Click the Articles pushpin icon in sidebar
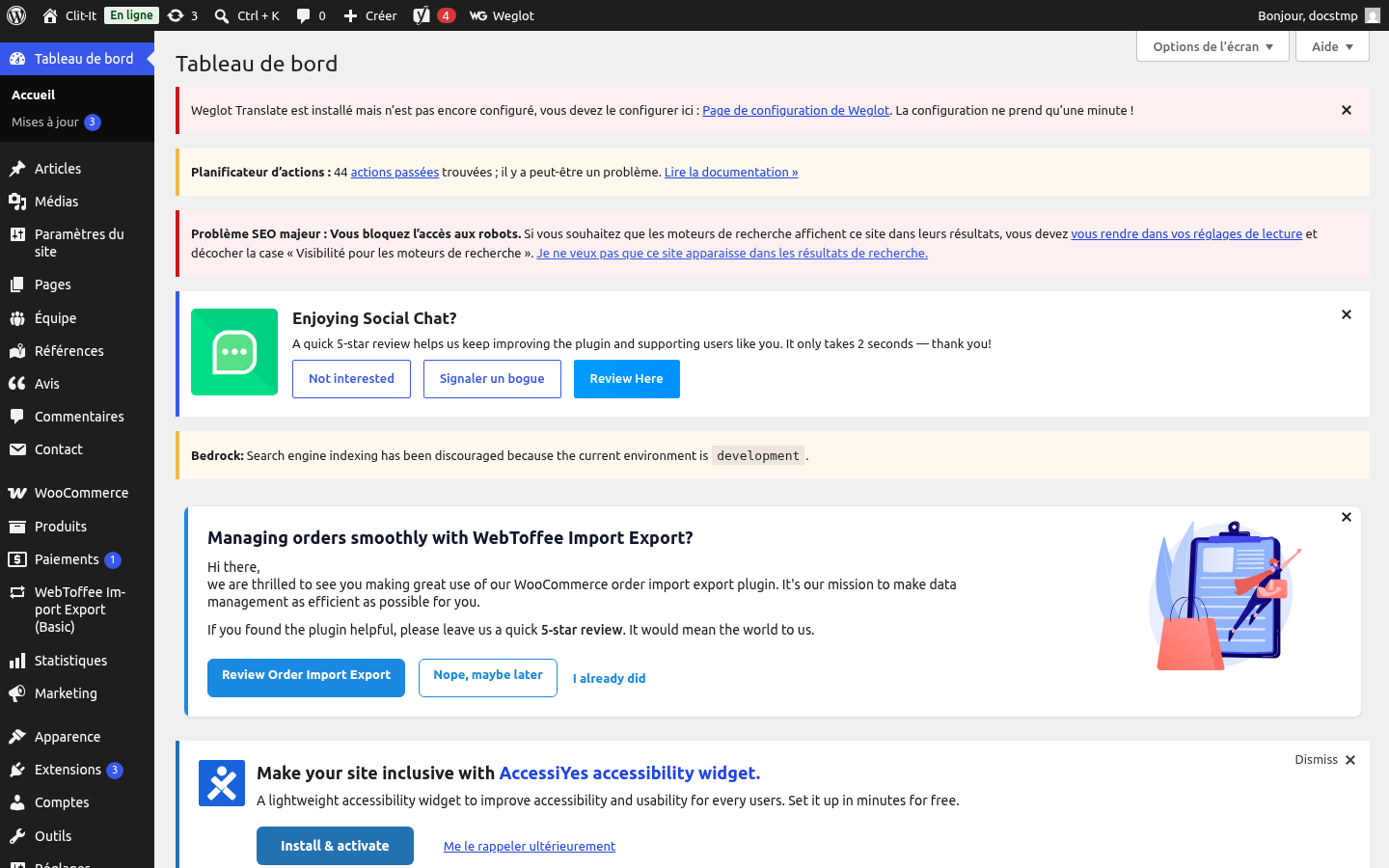The width and height of the screenshot is (1389, 868). point(17,169)
